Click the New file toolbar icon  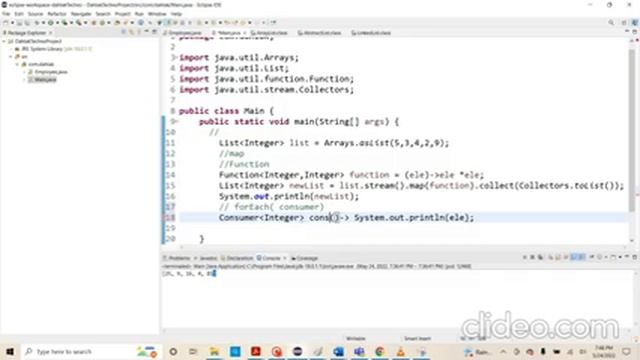click(5, 23)
